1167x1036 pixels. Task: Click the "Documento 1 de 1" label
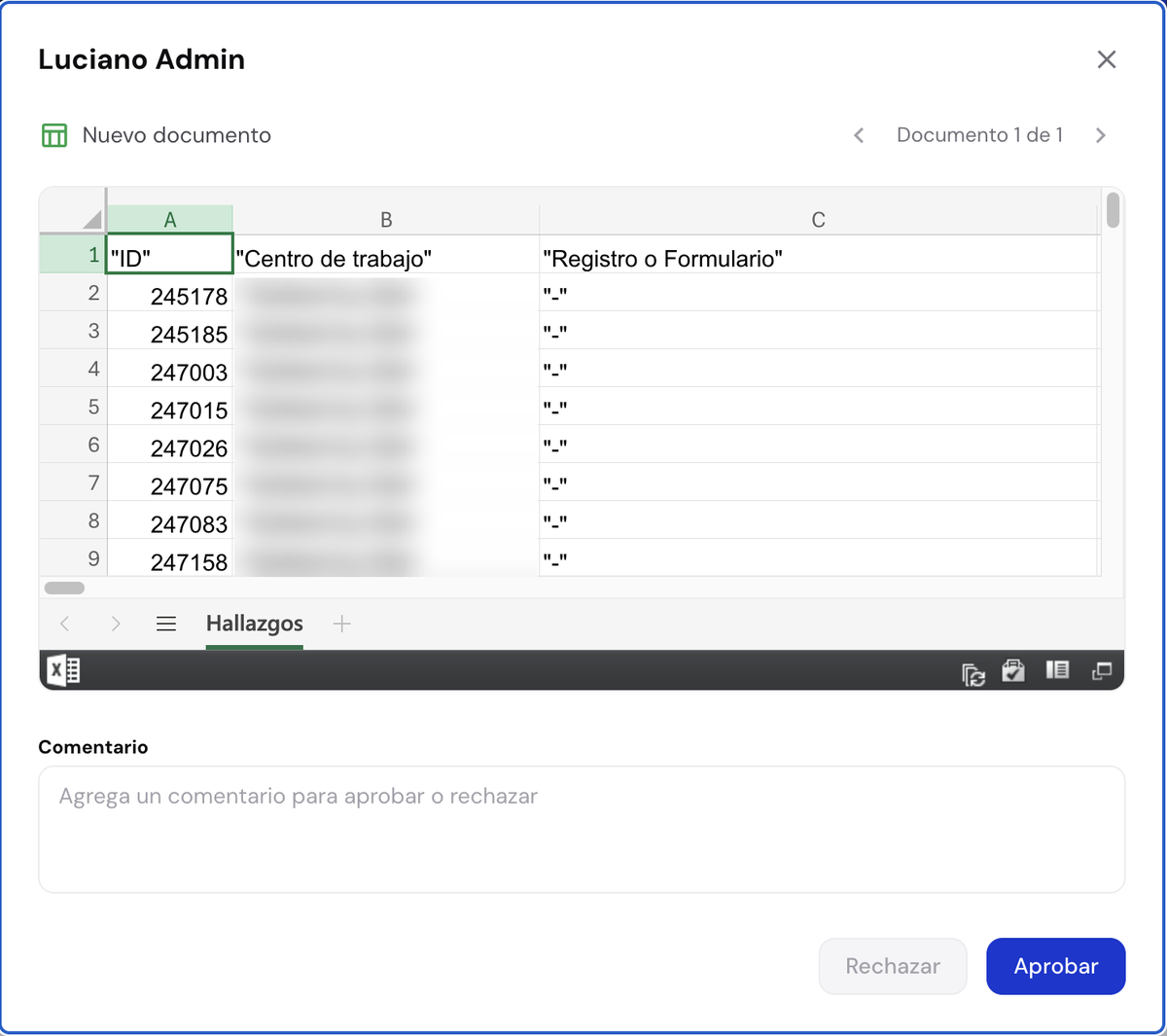pos(979,135)
